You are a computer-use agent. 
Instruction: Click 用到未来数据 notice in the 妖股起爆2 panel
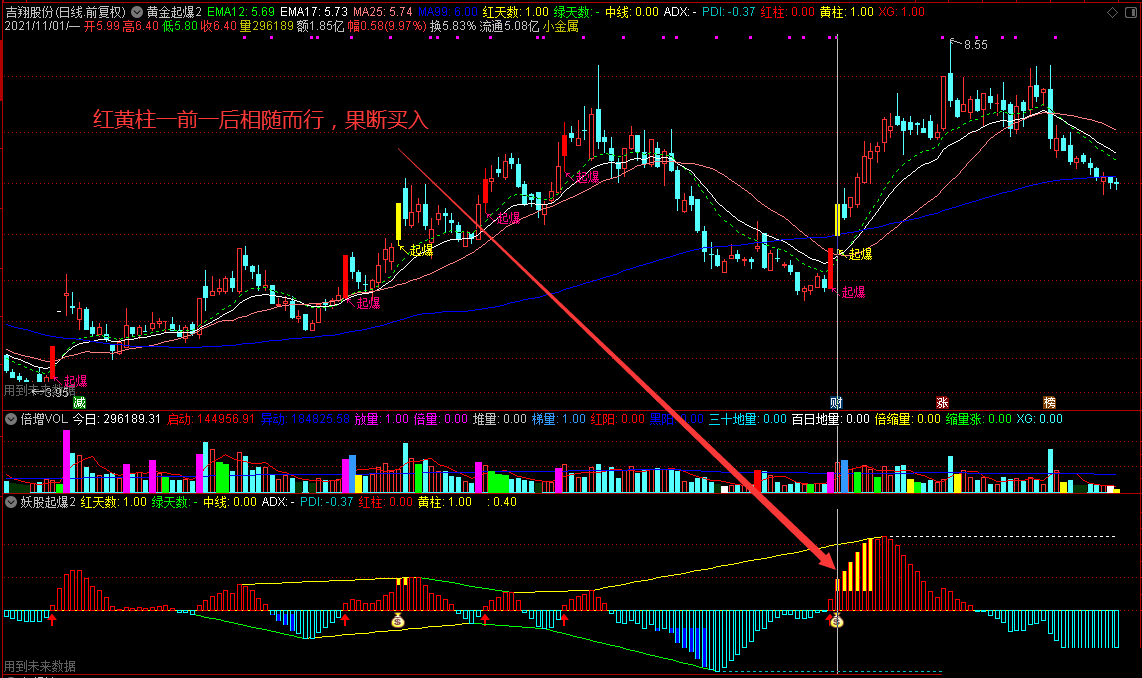pyautogui.click(x=40, y=666)
